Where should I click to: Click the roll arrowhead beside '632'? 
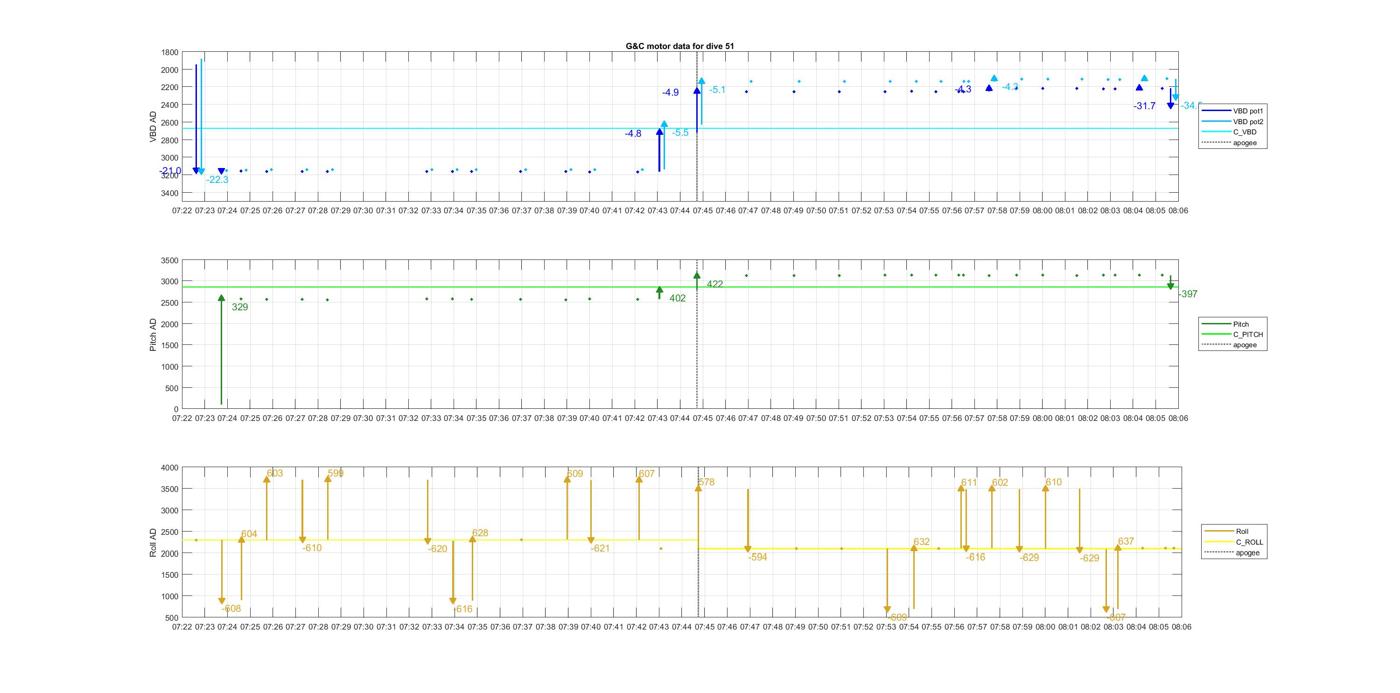pos(913,548)
